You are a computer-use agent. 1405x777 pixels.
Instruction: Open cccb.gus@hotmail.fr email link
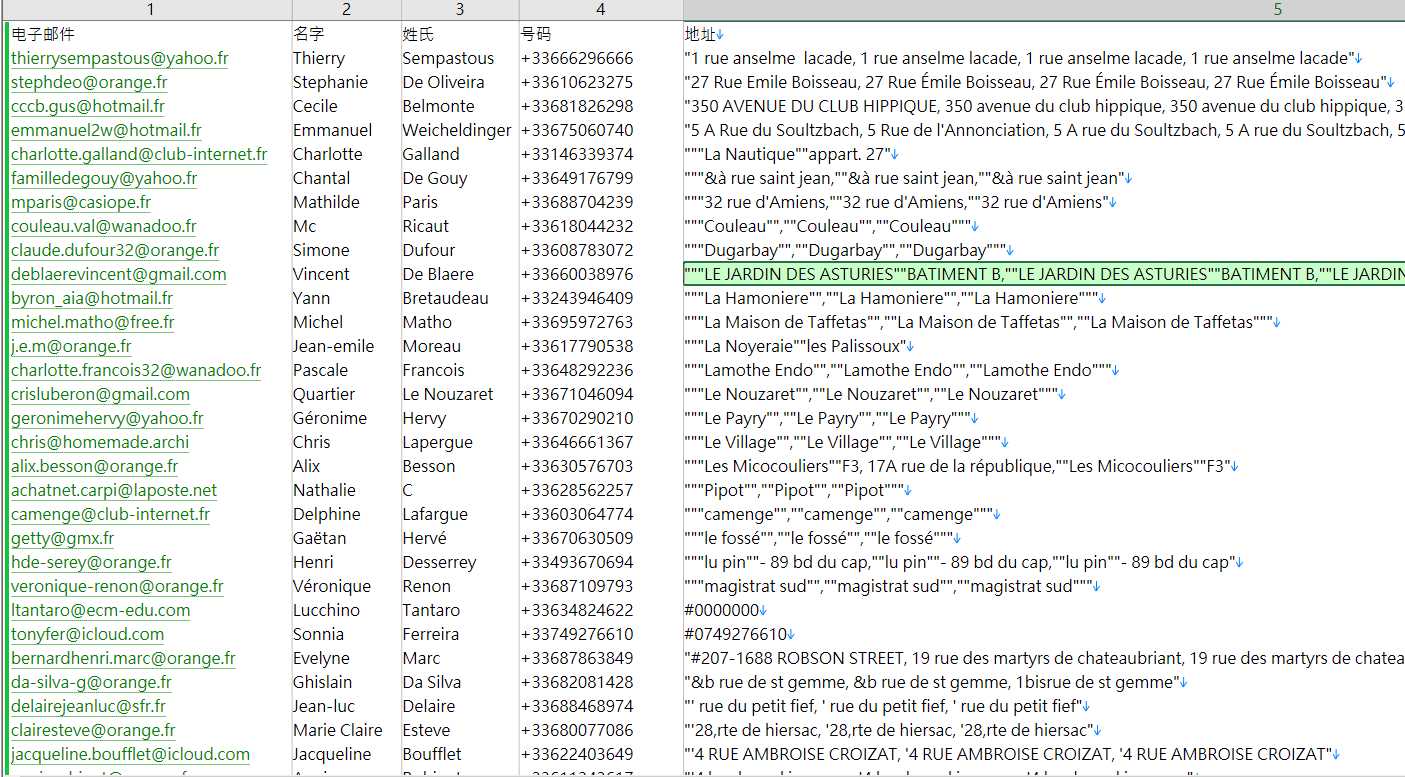click(88, 106)
